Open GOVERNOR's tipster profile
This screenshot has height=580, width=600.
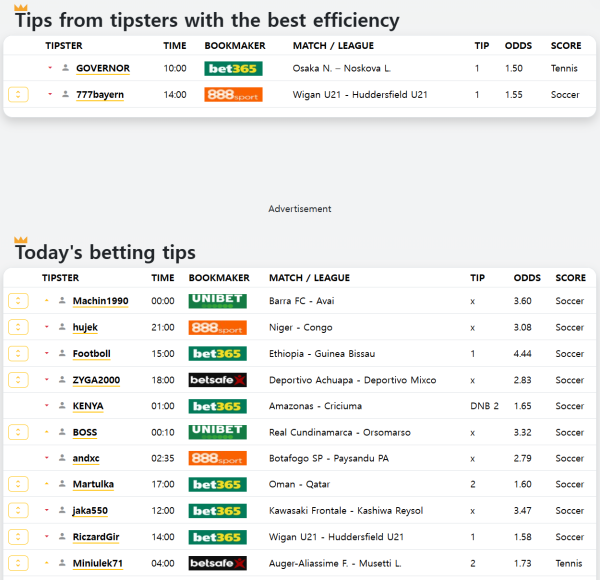[x=103, y=68]
